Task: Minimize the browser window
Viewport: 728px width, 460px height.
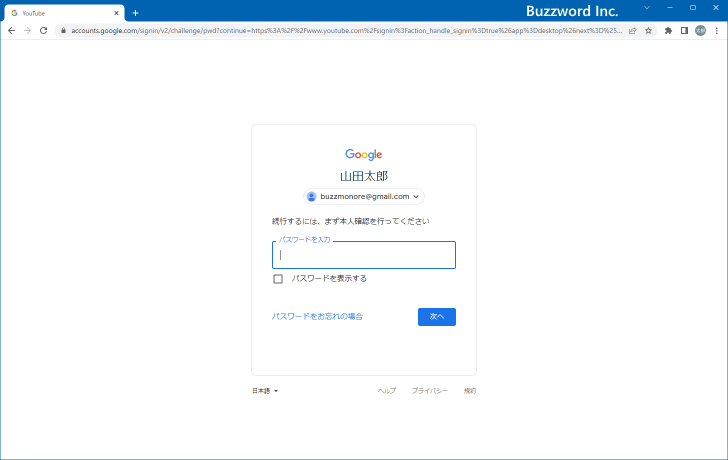Action: click(x=670, y=7)
